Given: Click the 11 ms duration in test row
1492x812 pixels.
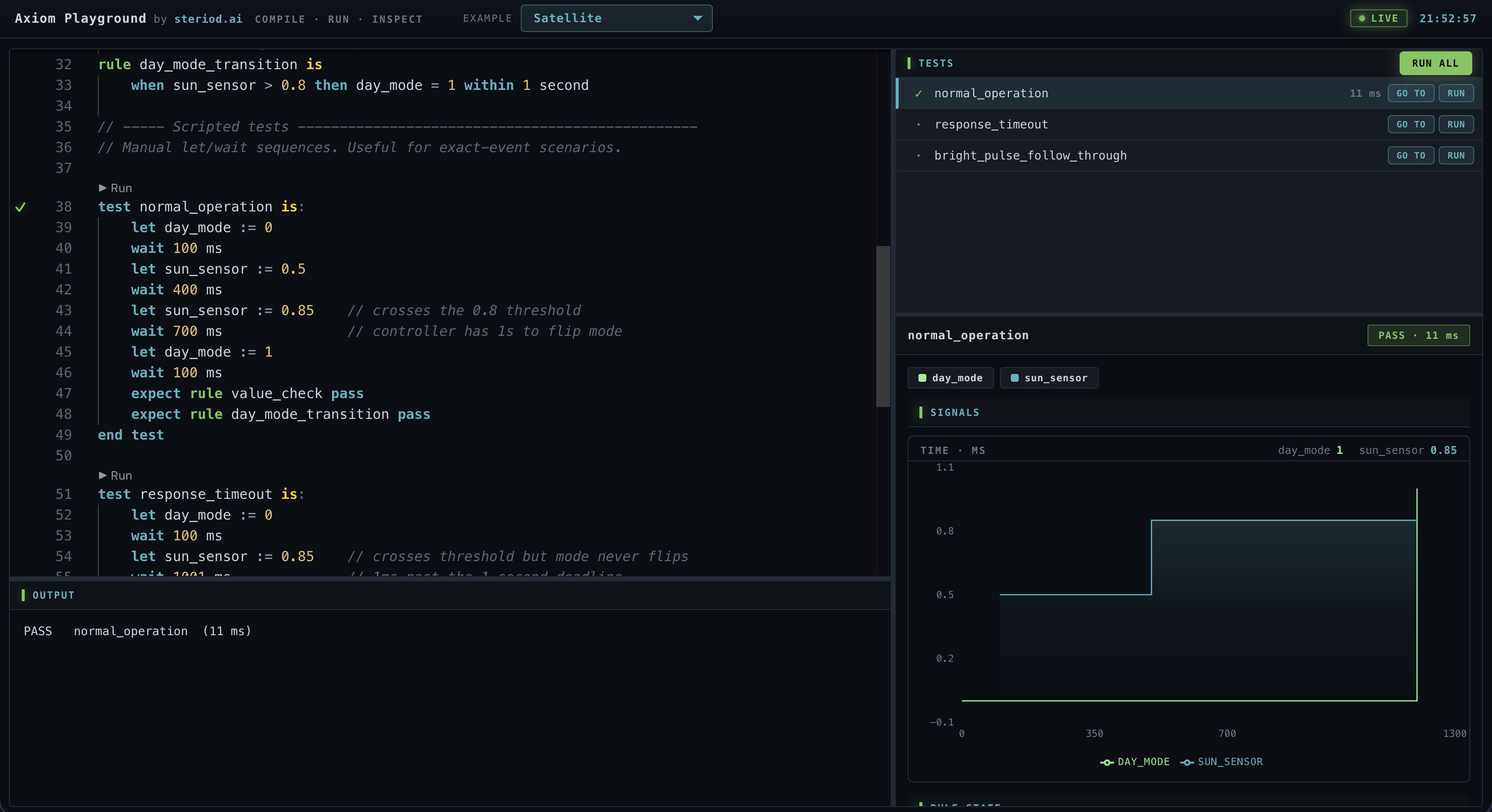Looking at the screenshot, I should click(x=1365, y=93).
